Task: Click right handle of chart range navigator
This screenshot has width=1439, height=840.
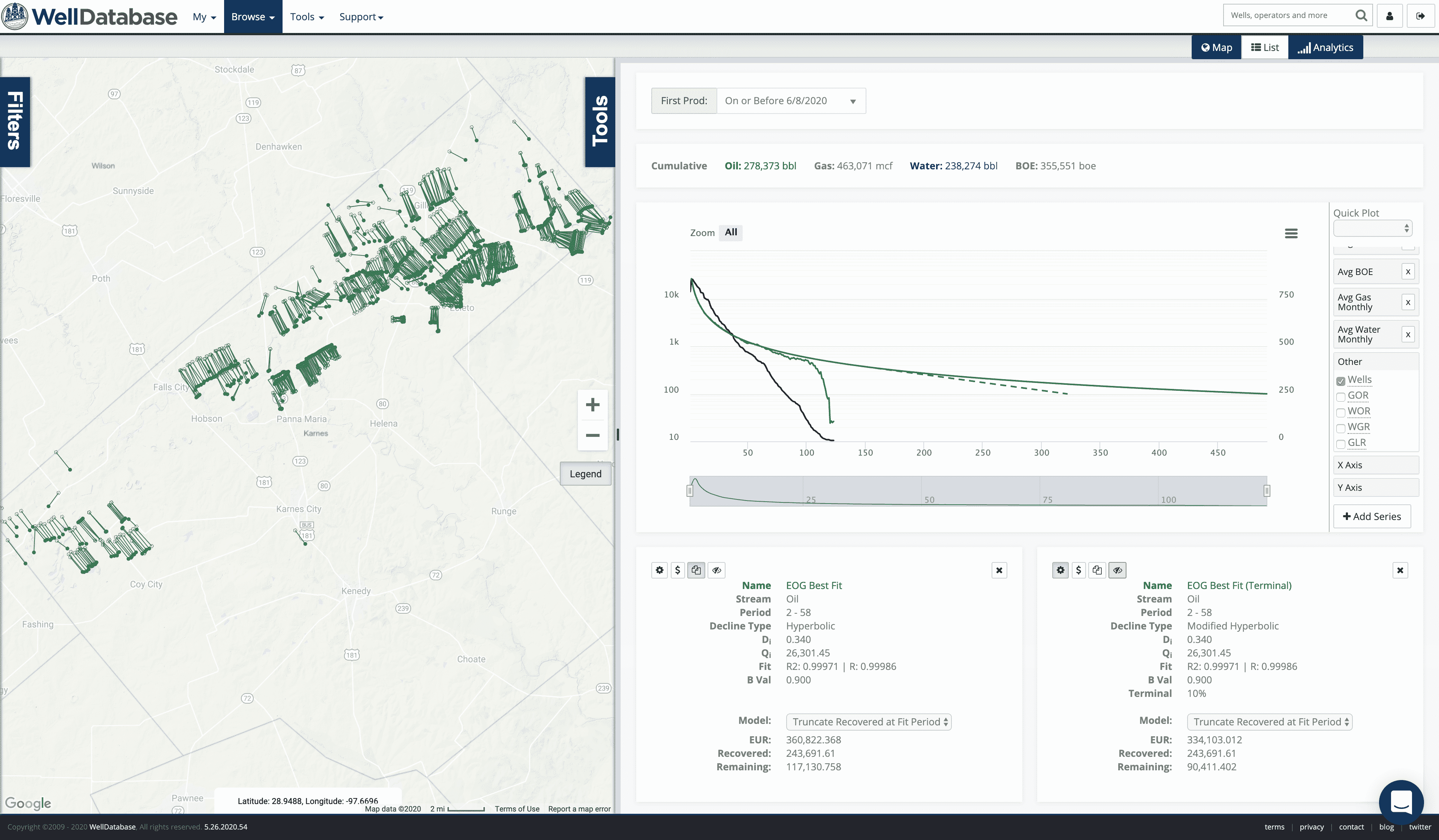Action: pos(1267,490)
